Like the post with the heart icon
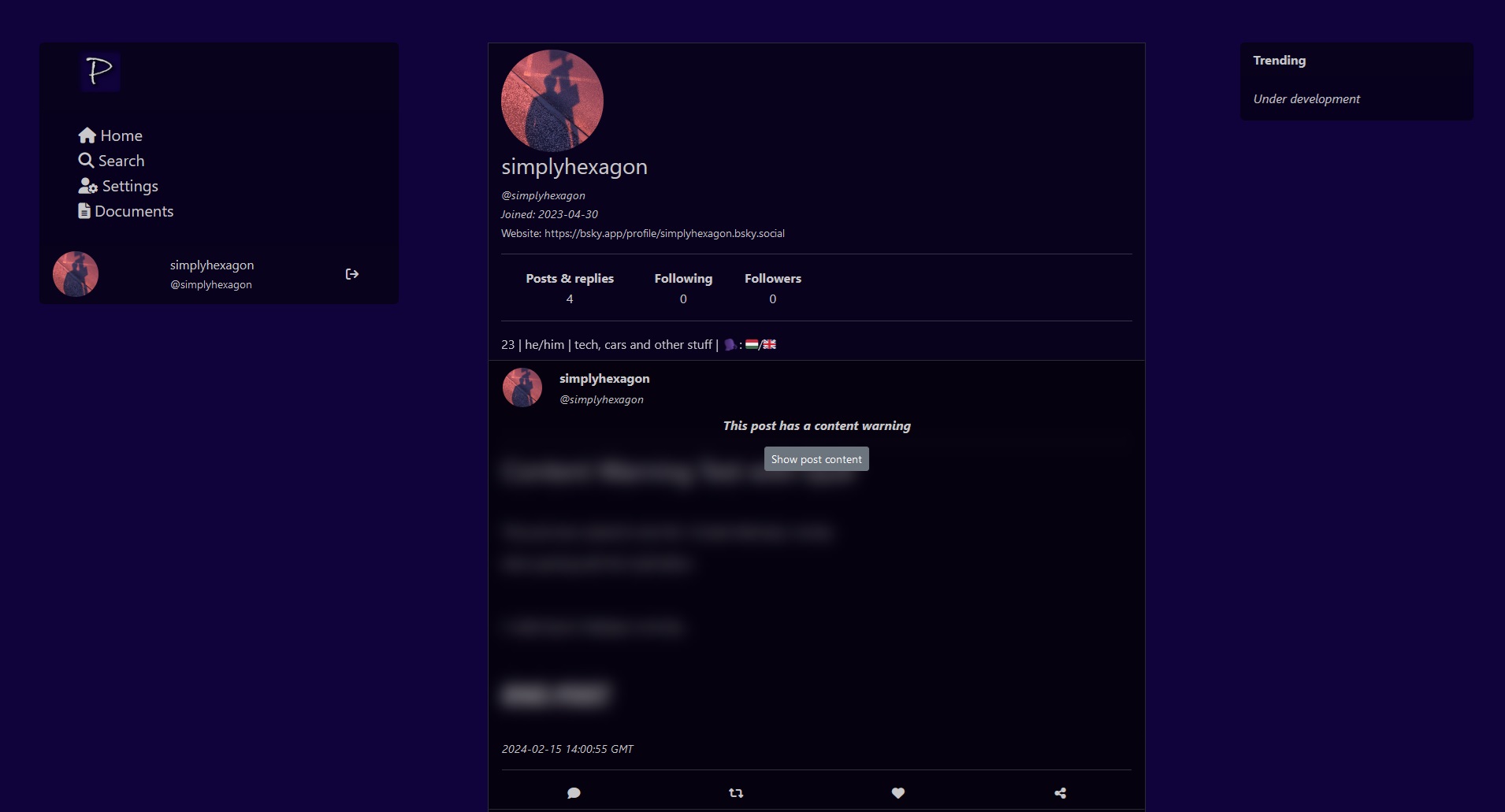Image resolution: width=1505 pixels, height=812 pixels. coord(897,793)
